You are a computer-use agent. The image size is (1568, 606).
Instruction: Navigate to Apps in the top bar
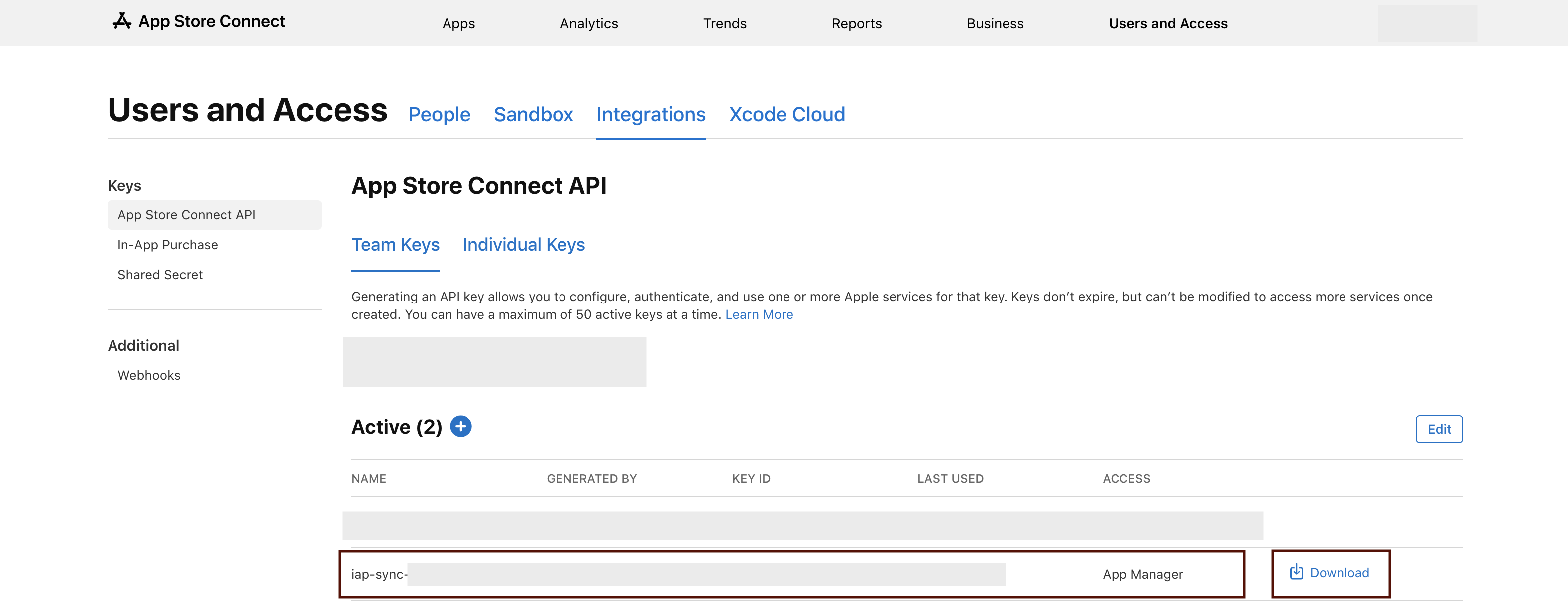pyautogui.click(x=458, y=24)
